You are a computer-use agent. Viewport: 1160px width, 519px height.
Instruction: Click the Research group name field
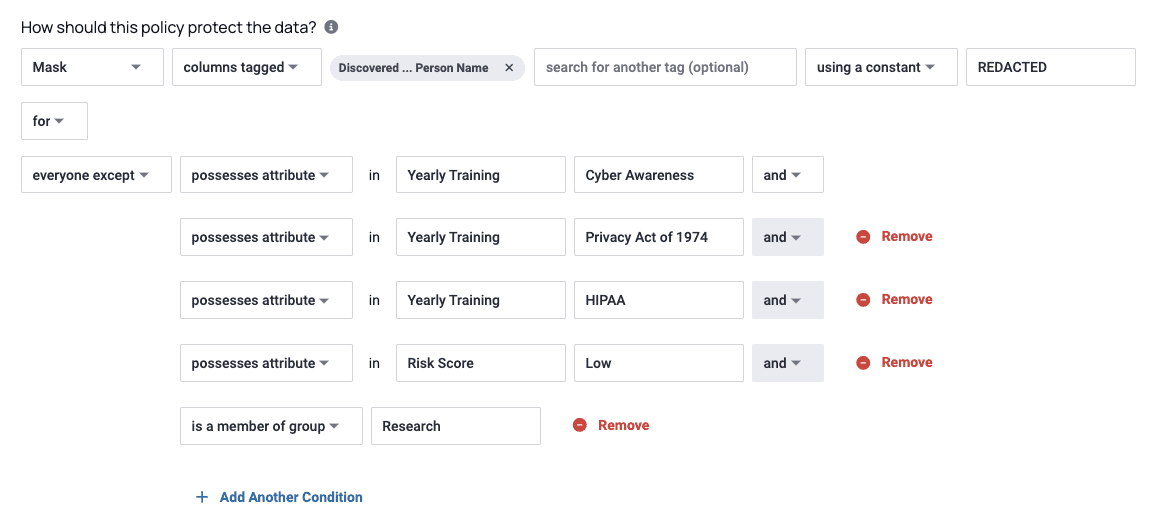click(x=456, y=426)
